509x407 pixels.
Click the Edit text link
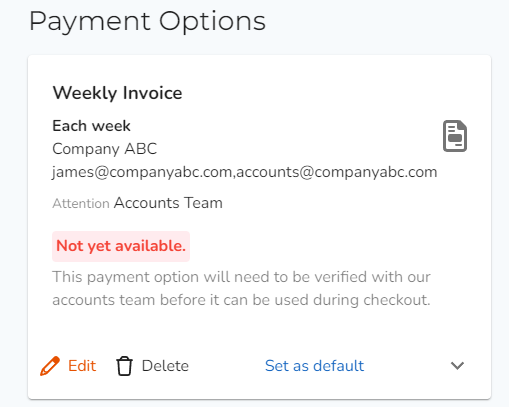click(x=82, y=366)
